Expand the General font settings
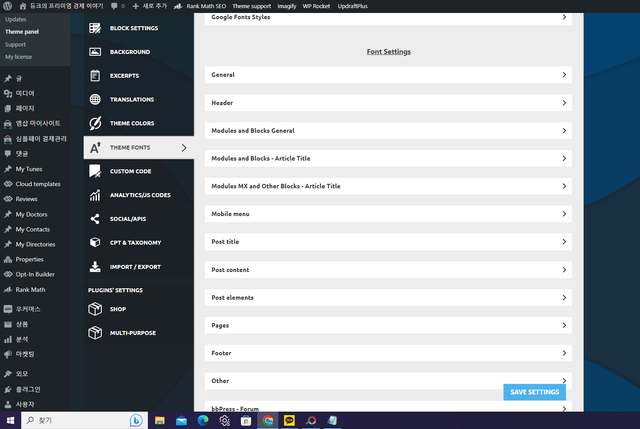 [x=388, y=75]
